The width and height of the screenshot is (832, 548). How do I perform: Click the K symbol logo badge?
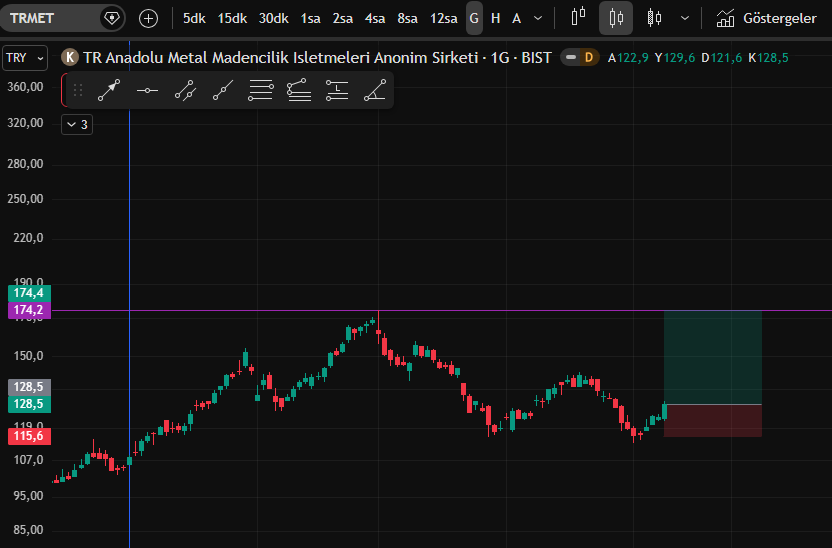point(70,57)
